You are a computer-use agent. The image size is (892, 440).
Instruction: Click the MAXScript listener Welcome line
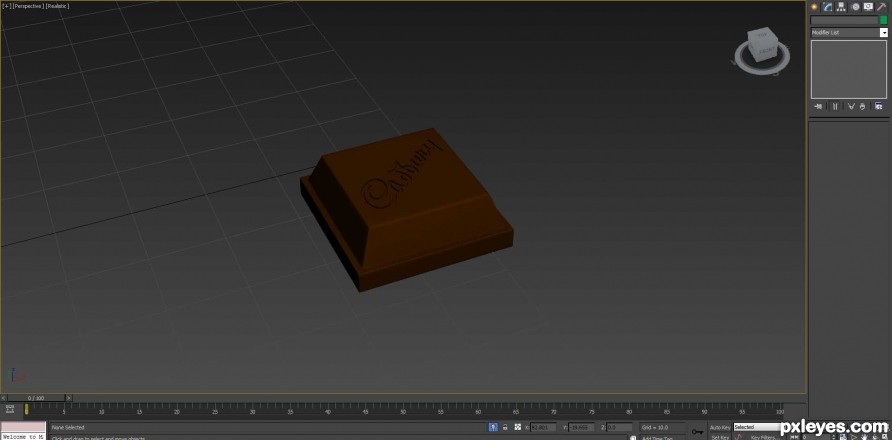pos(23,437)
